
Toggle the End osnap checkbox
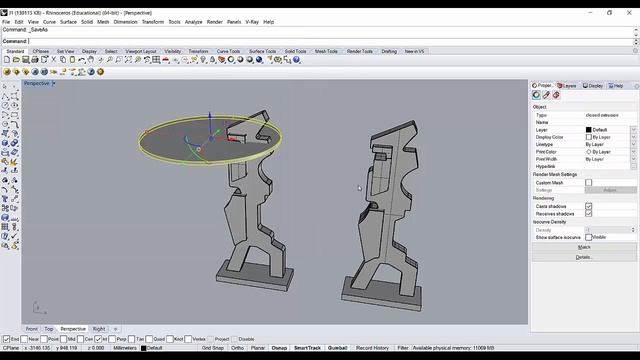tap(6, 339)
